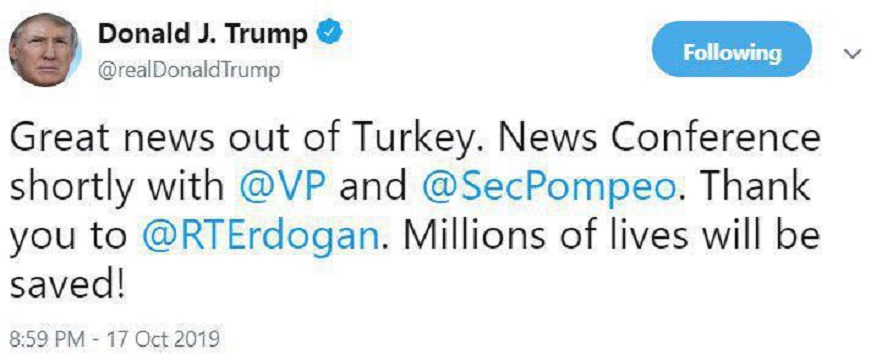The width and height of the screenshot is (871, 360).
Task: Open the @VP mention link
Action: (281, 189)
